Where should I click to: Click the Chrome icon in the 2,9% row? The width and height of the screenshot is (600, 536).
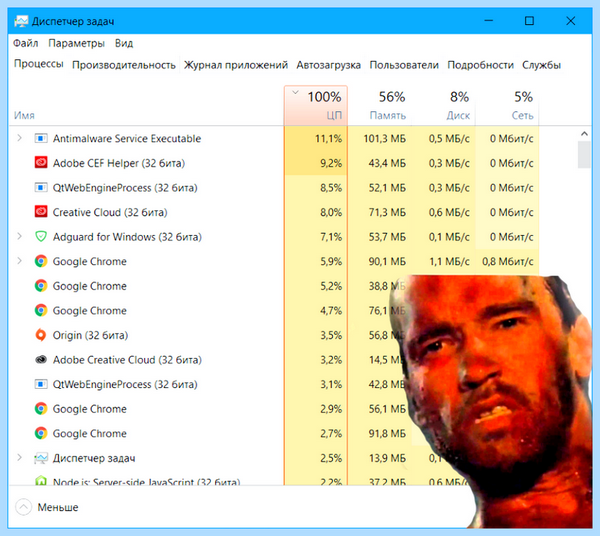(41, 409)
